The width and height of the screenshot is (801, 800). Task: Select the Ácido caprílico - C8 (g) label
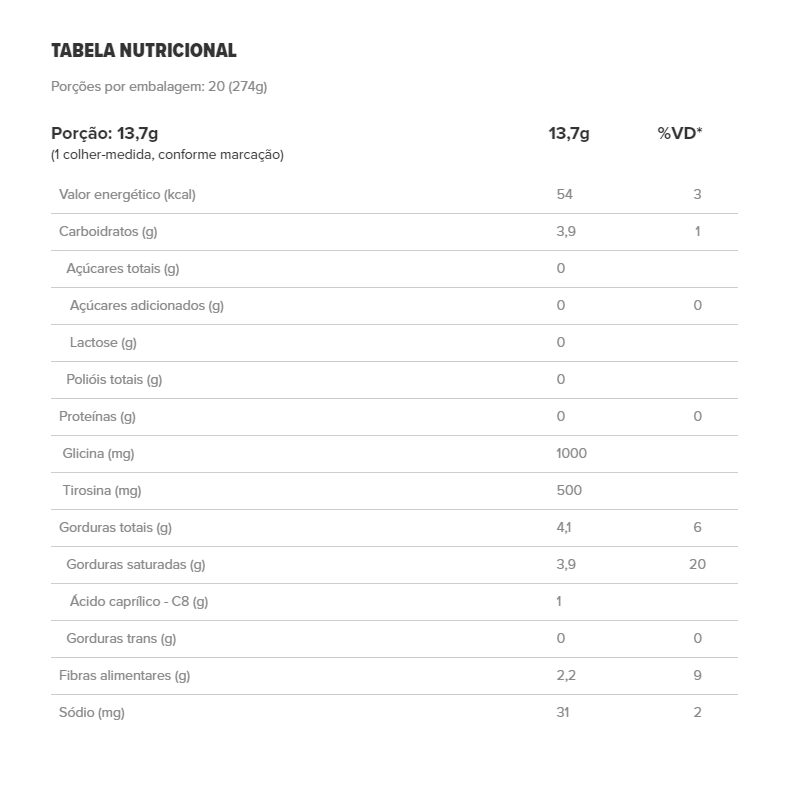tap(139, 601)
